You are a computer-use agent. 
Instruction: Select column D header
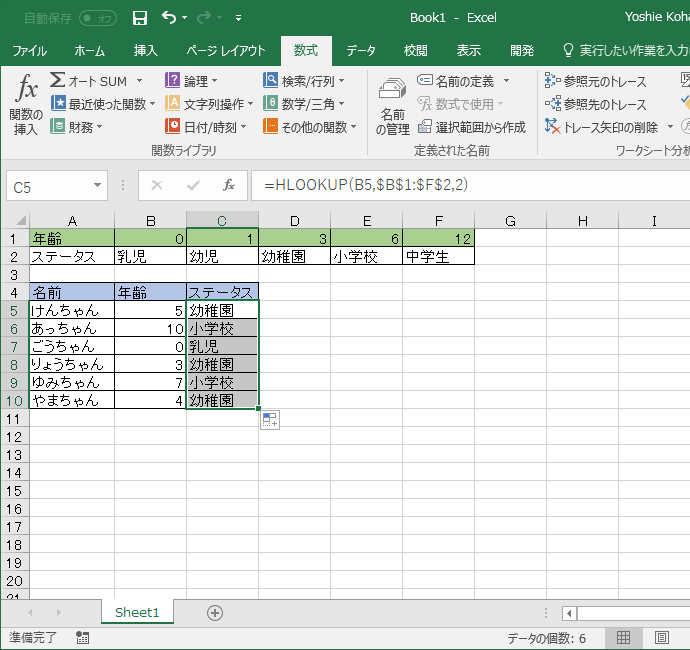tap(294, 220)
